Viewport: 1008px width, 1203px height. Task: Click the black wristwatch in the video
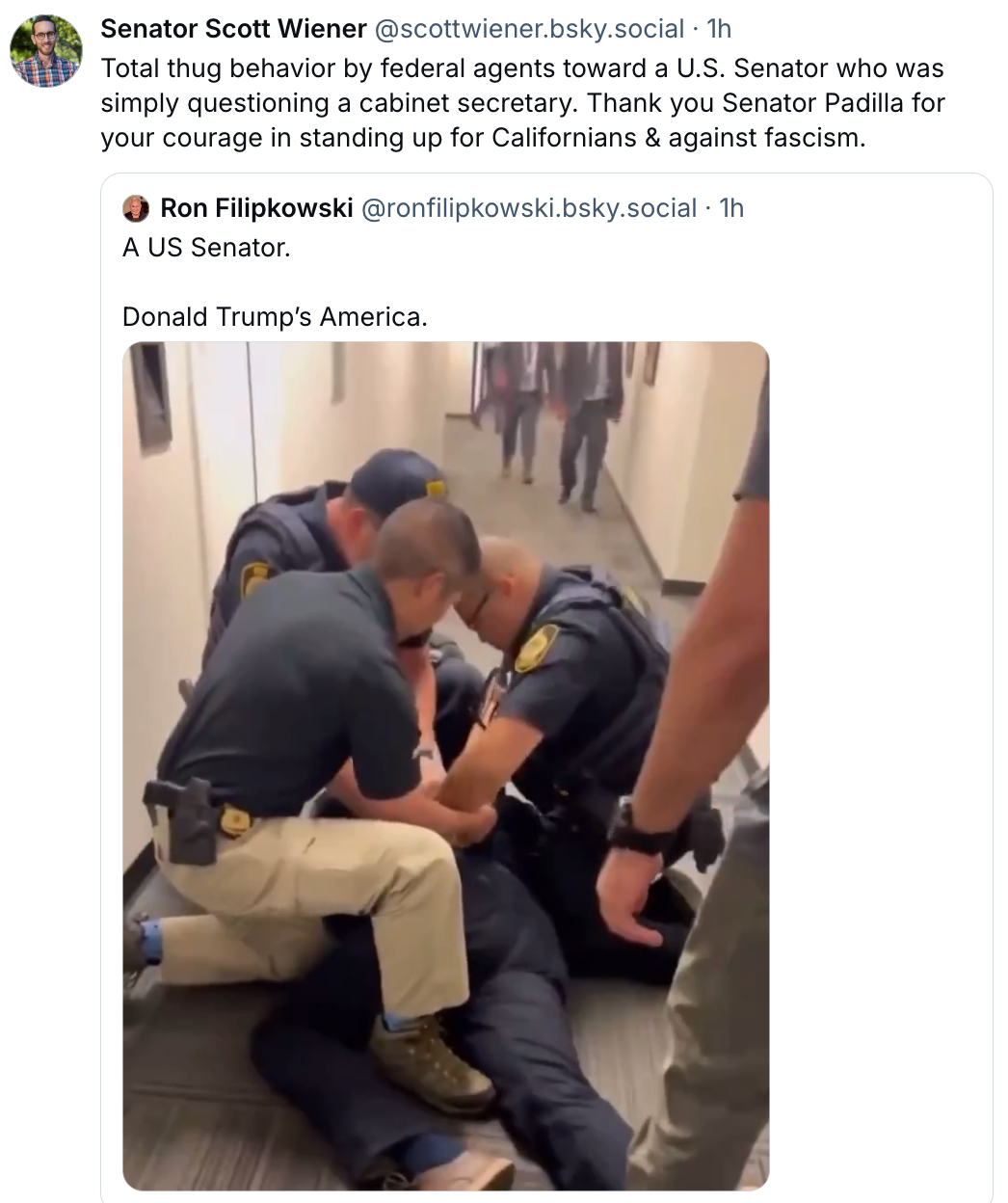pyautogui.click(x=639, y=830)
